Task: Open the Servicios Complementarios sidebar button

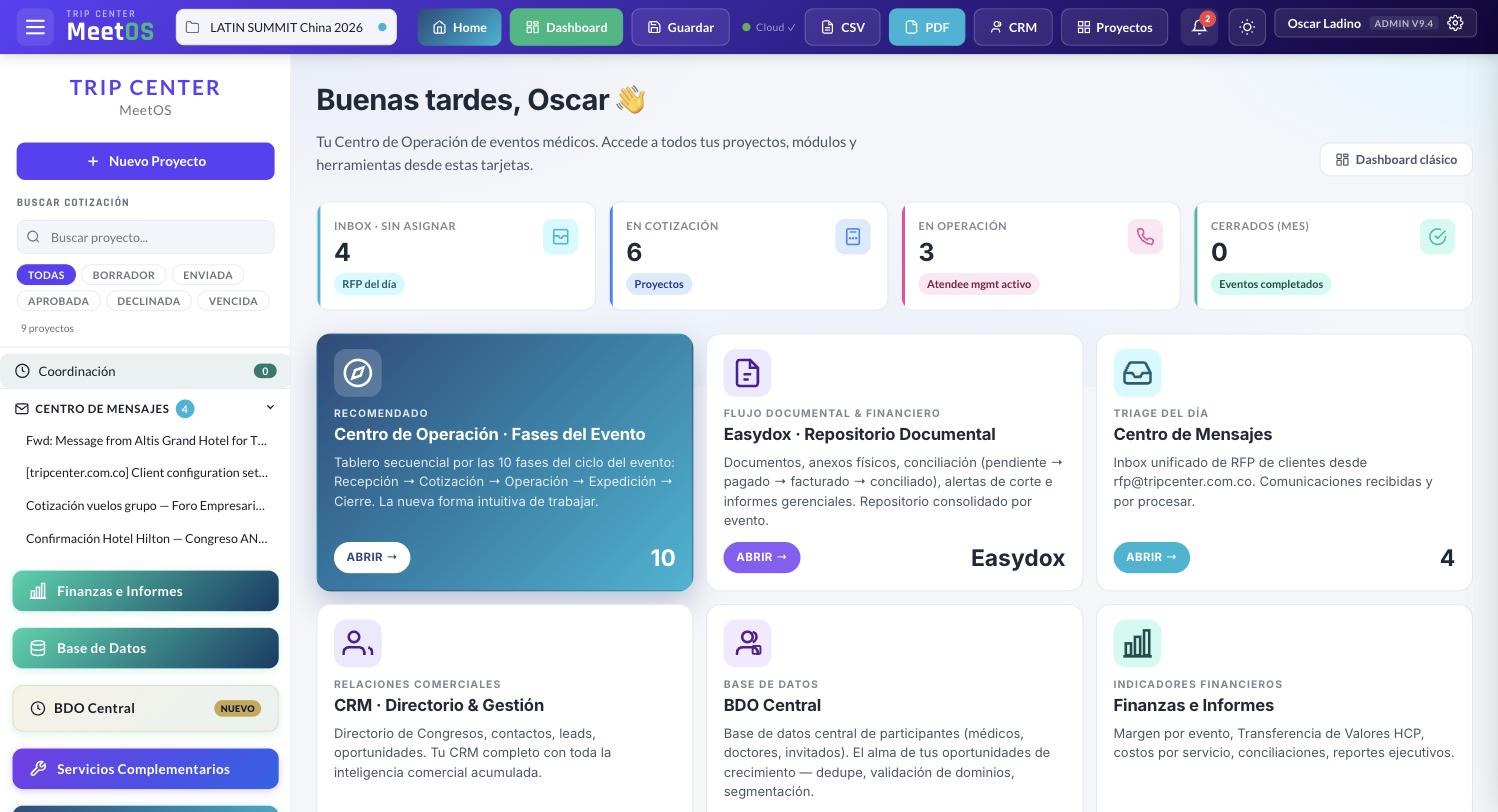Action: pos(145,769)
